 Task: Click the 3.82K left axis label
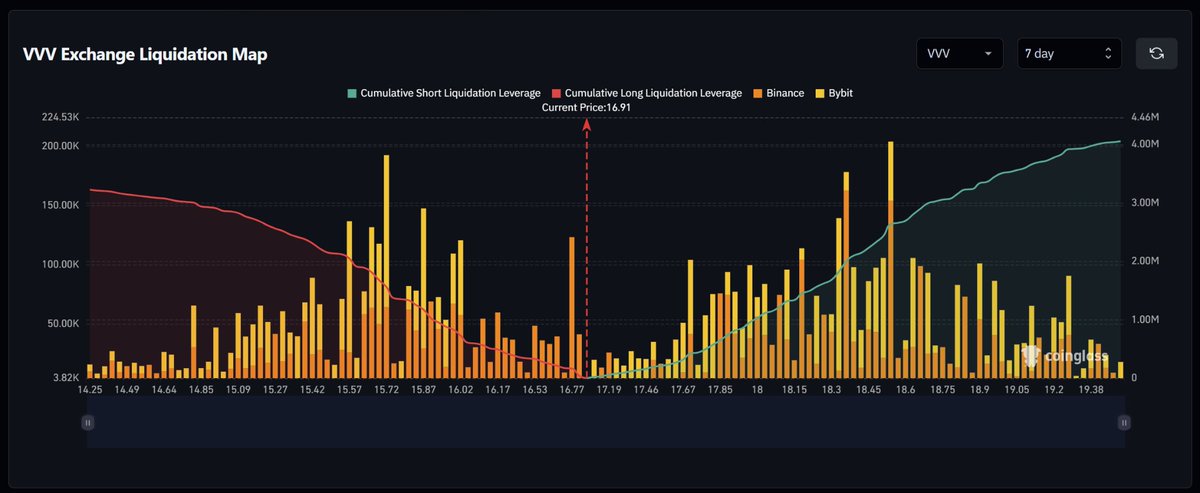point(65,378)
